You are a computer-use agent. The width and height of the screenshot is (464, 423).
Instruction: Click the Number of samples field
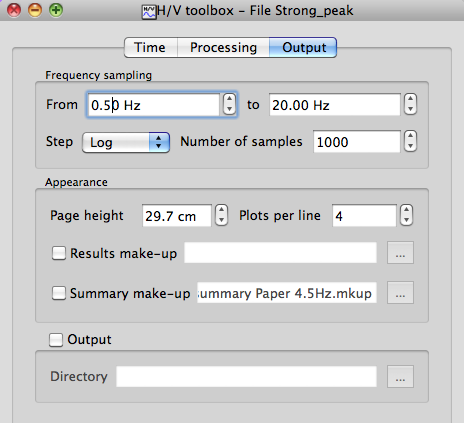tap(357, 142)
